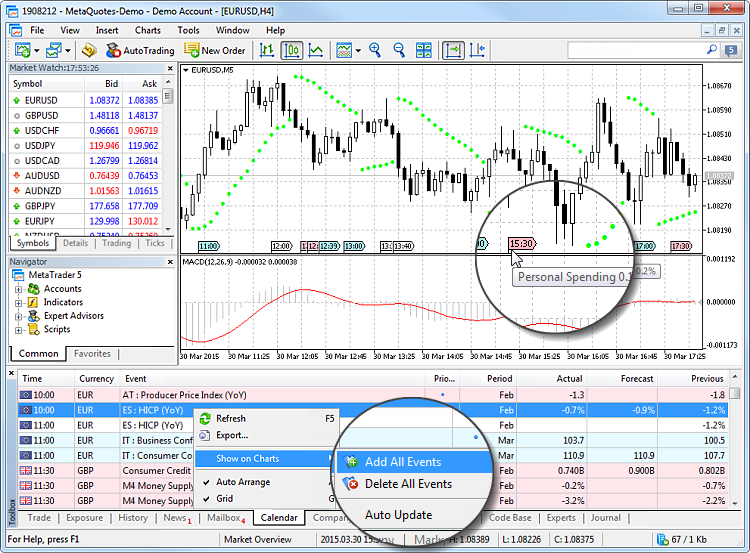
Task: Click the tile windows icon
Action: 423,50
